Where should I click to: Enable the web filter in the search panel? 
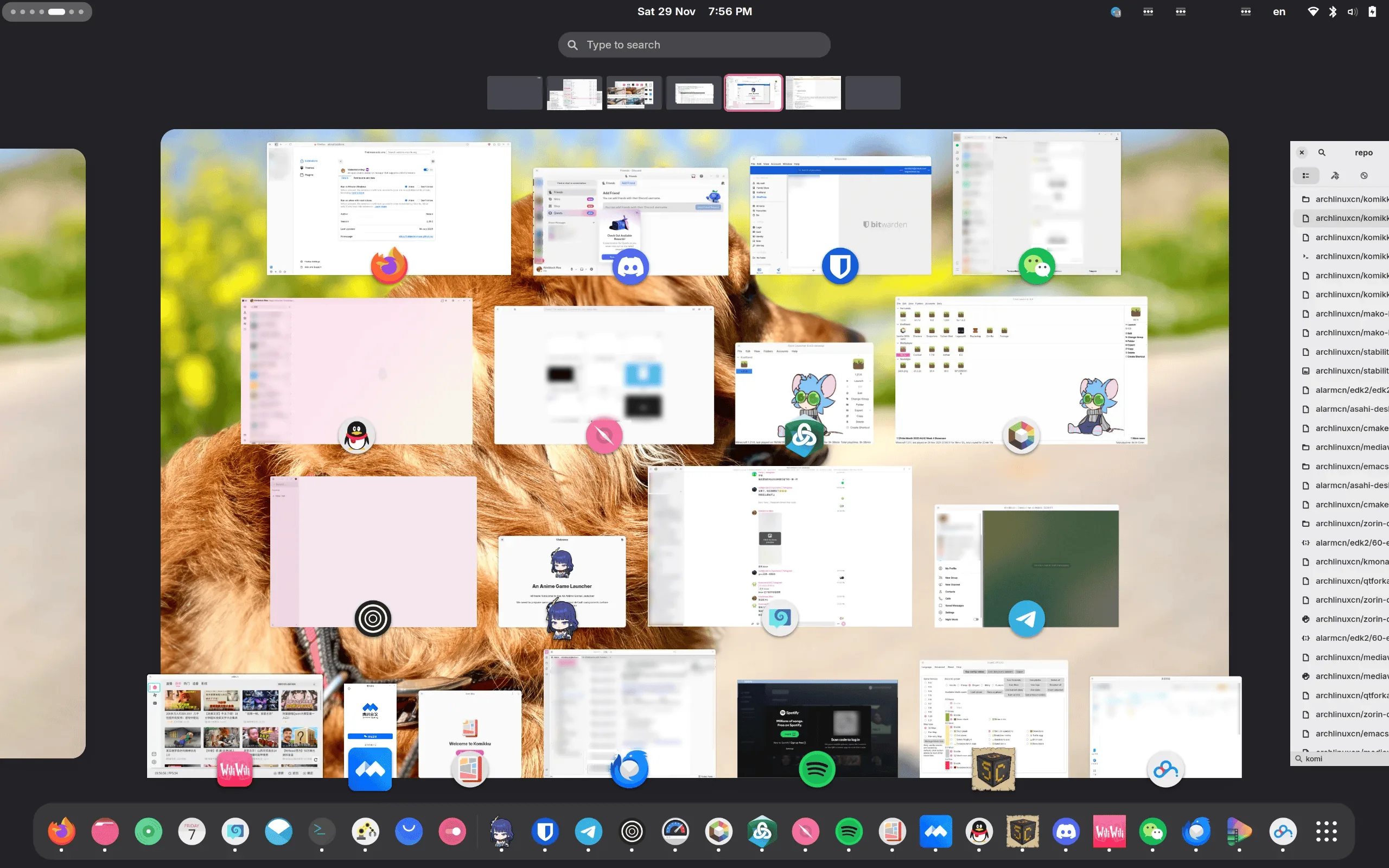1365,175
